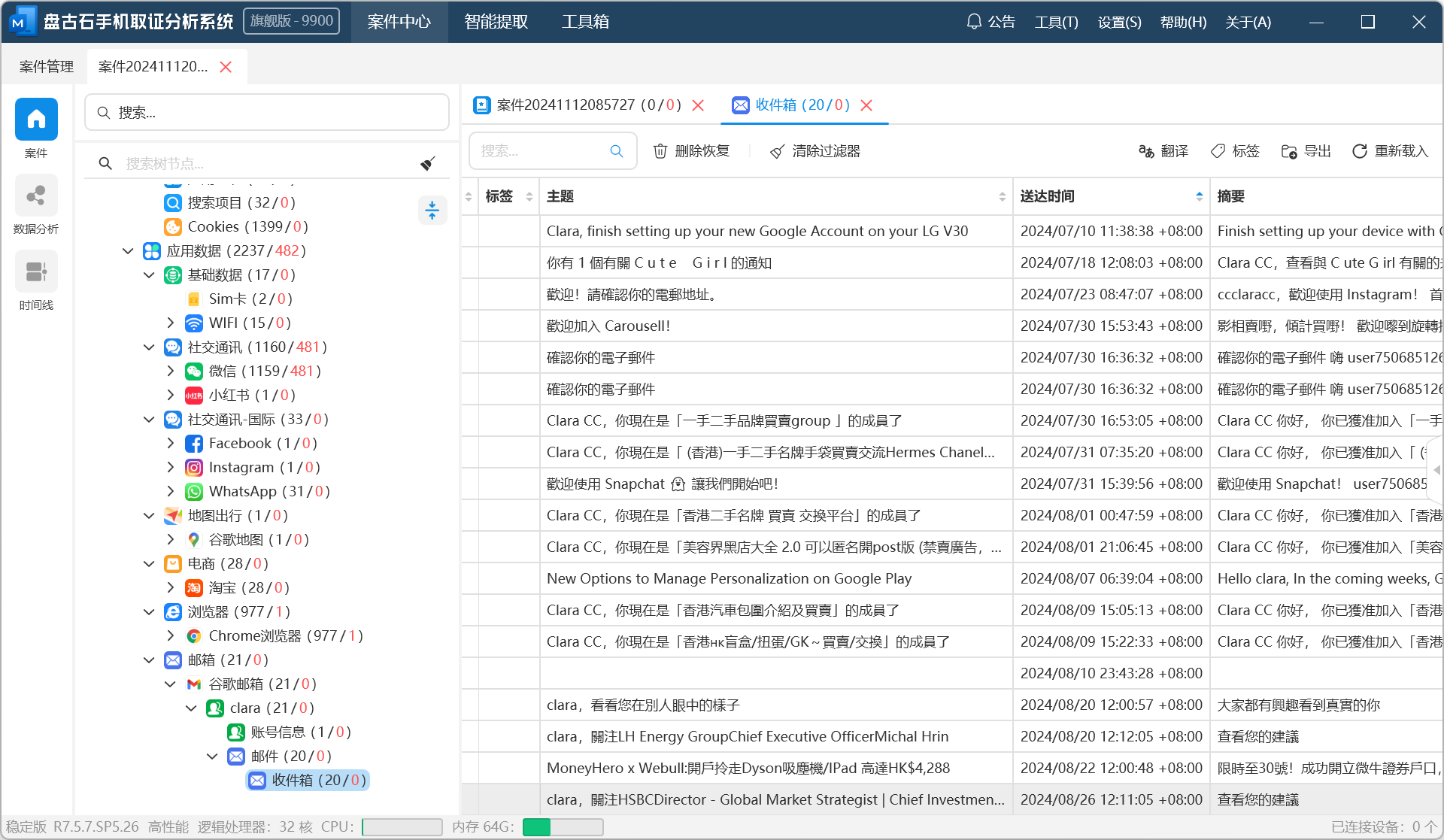The height and width of the screenshot is (840, 1444).
Task: Open the 时间线 sidebar icon
Action: tap(36, 271)
